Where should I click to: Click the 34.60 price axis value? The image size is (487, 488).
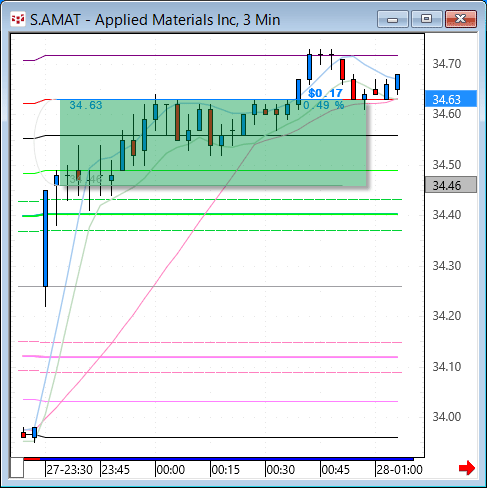[x=447, y=114]
